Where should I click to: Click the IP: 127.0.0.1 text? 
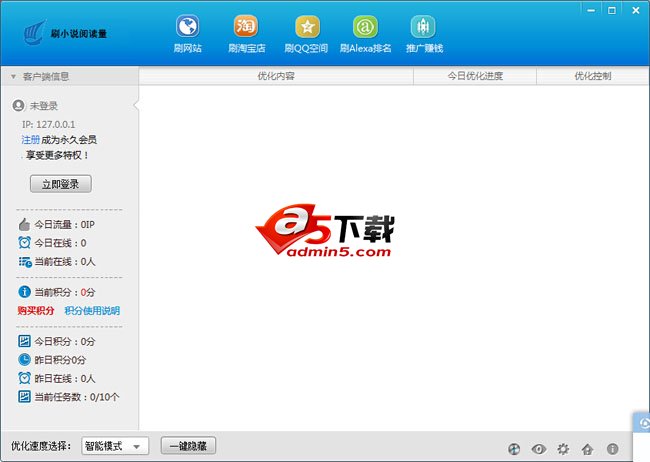49,124
